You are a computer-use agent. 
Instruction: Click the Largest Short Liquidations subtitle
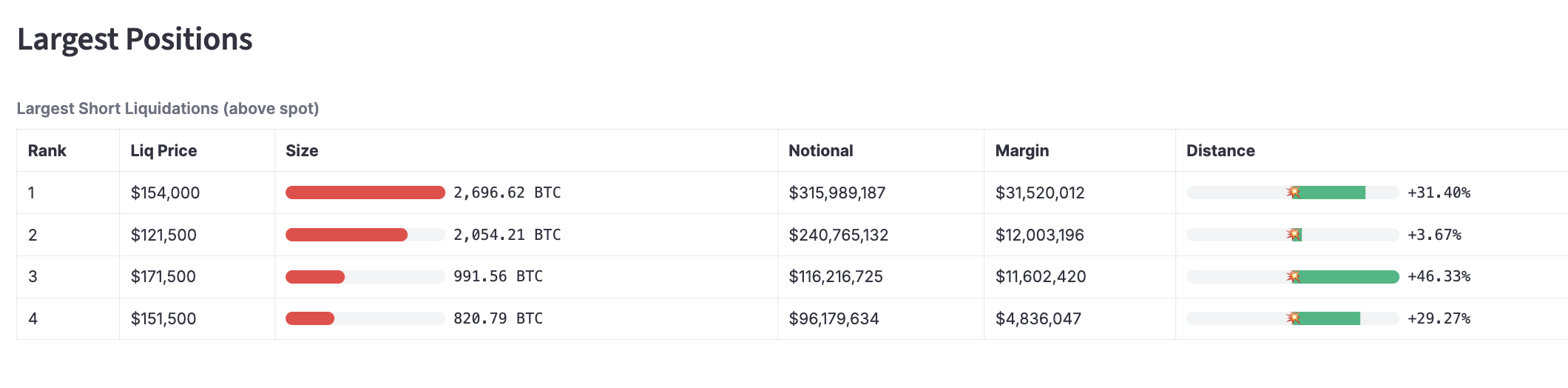pos(168,109)
